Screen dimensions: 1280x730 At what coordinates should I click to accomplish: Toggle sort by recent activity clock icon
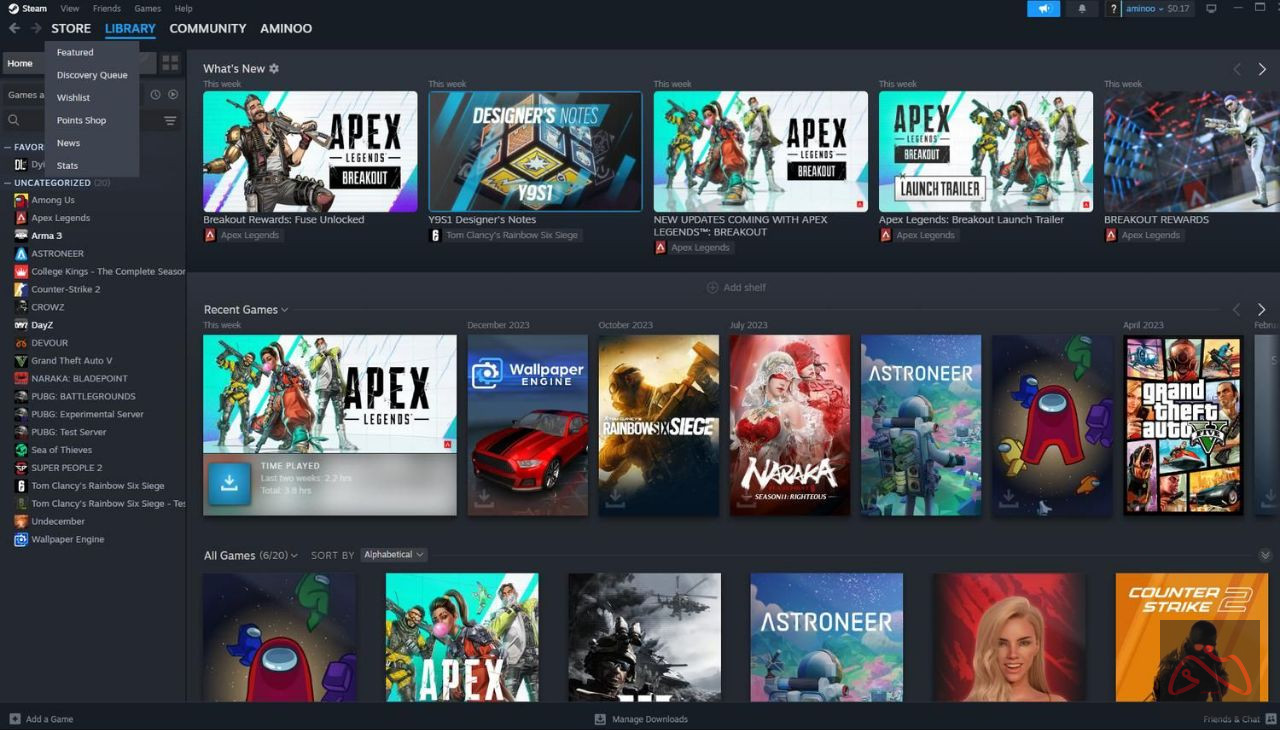coord(155,95)
